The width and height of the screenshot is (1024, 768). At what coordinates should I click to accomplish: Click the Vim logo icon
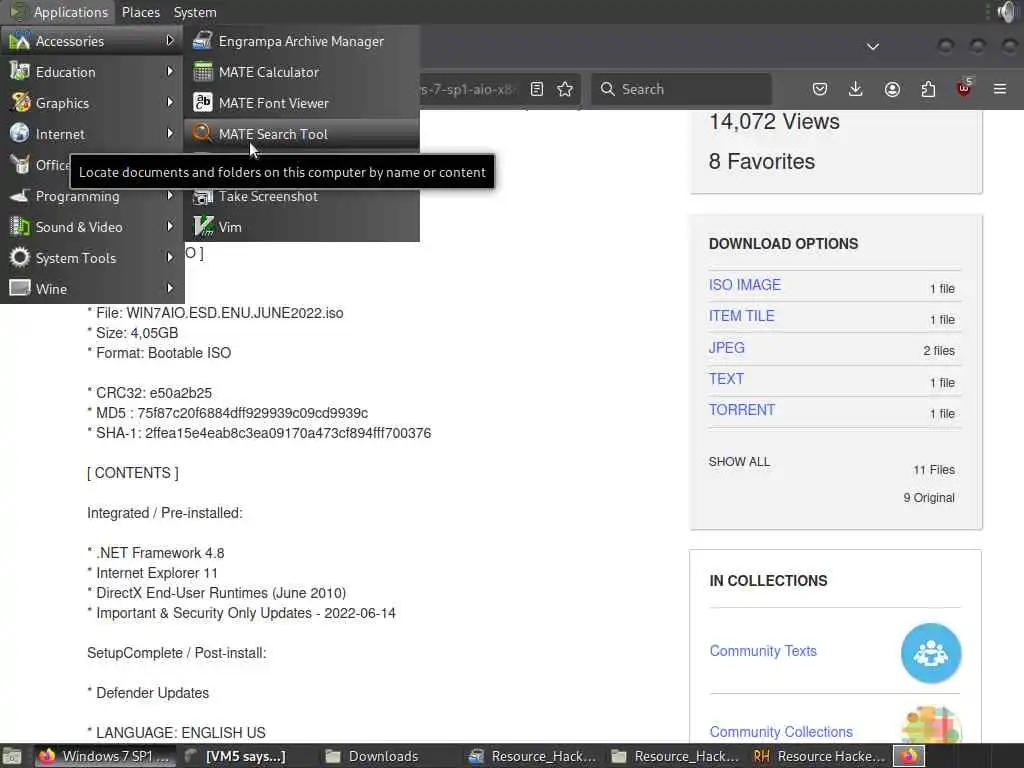click(x=203, y=227)
